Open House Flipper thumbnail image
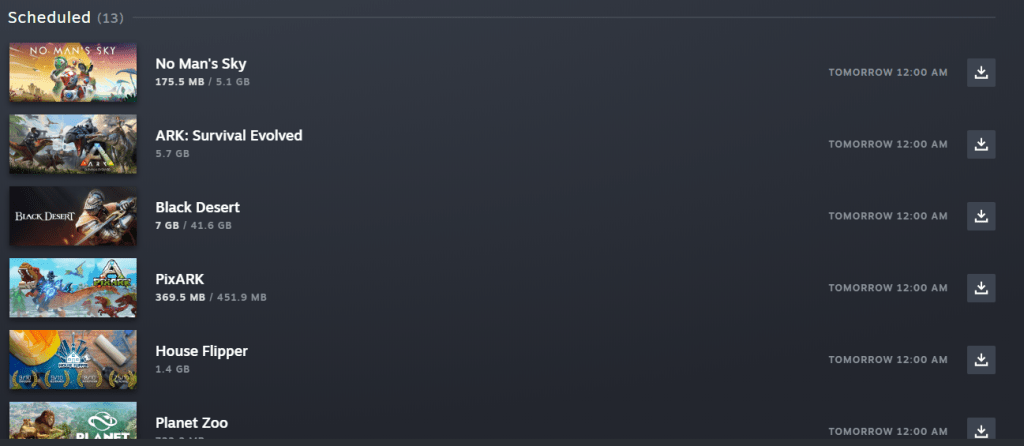This screenshot has height=446, width=1024. pos(73,360)
